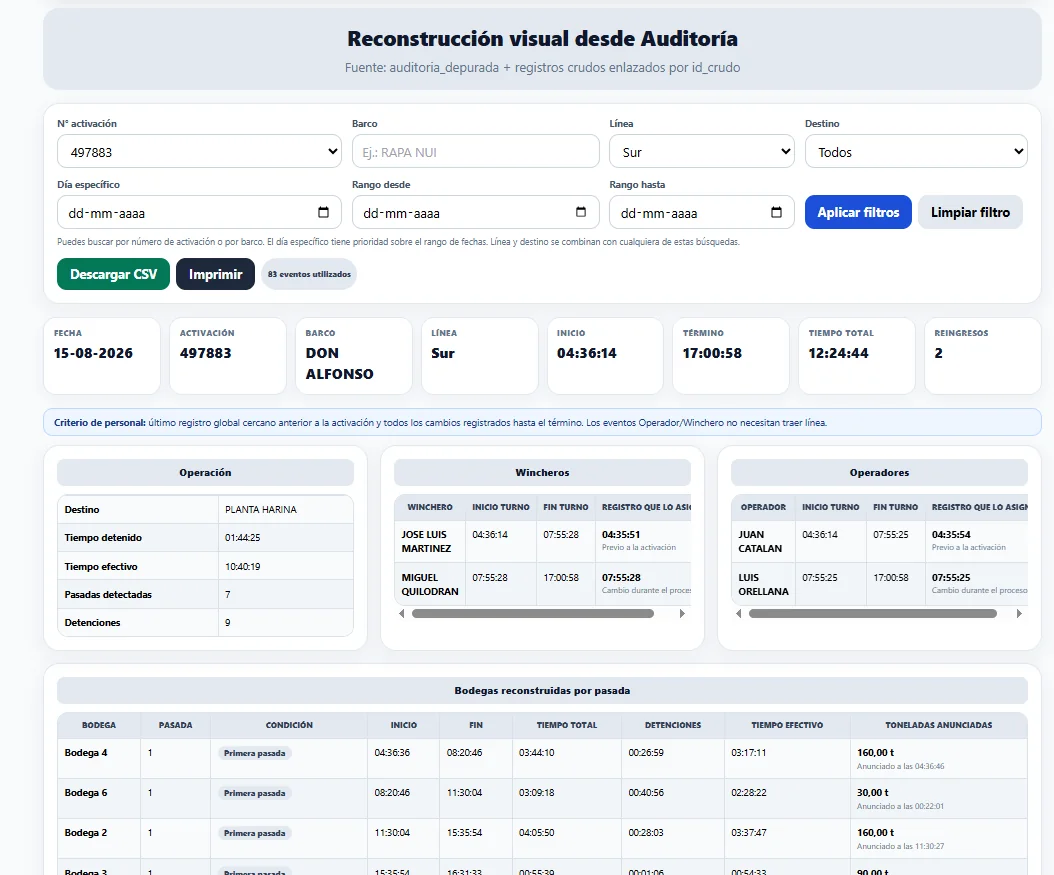The width and height of the screenshot is (1054, 875).
Task: Click the Operadores horizontal scrollbar
Action: click(873, 614)
